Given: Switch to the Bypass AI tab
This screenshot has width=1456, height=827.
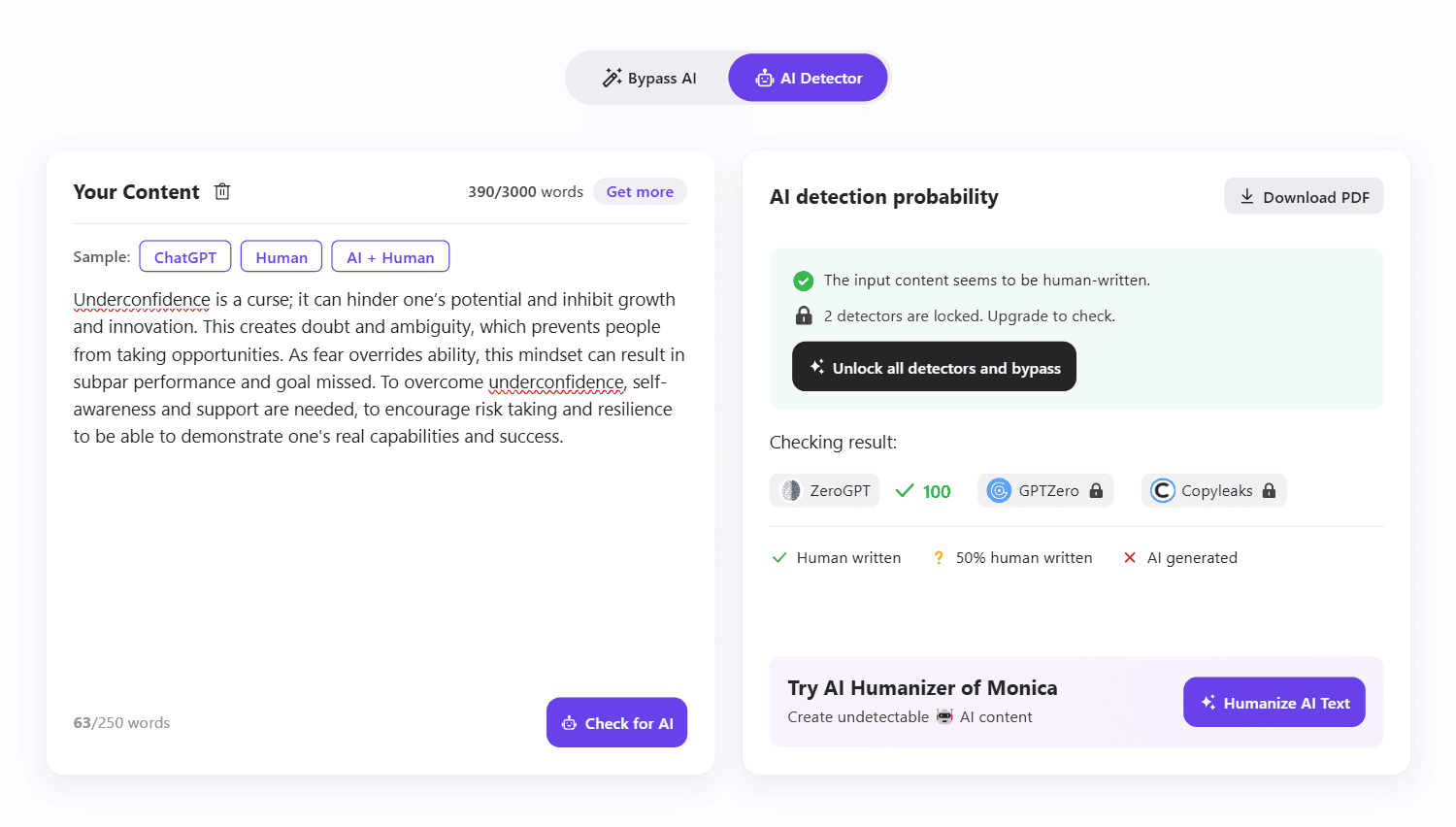Looking at the screenshot, I should click(x=649, y=79).
